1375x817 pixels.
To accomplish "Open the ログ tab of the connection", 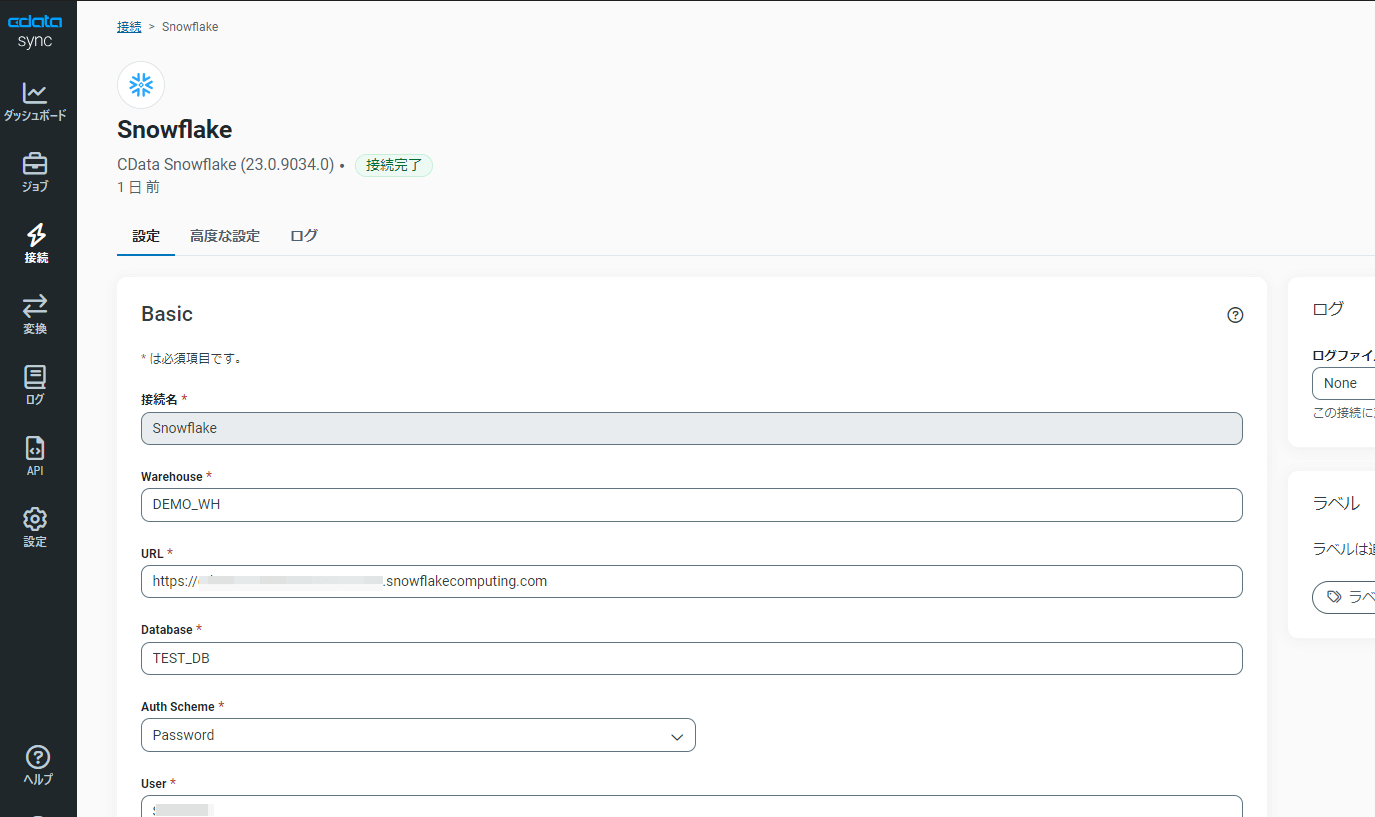I will pyautogui.click(x=303, y=235).
